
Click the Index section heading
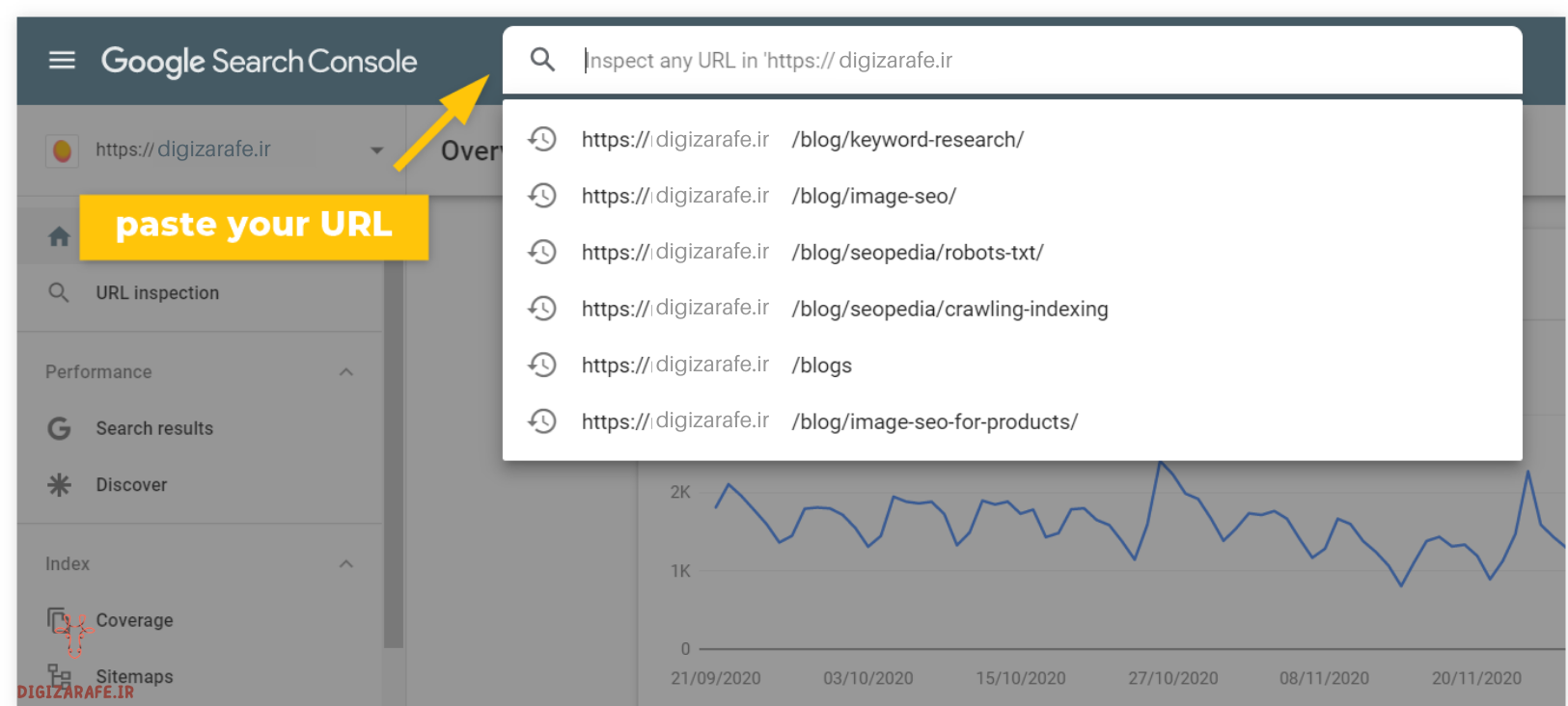coord(68,564)
